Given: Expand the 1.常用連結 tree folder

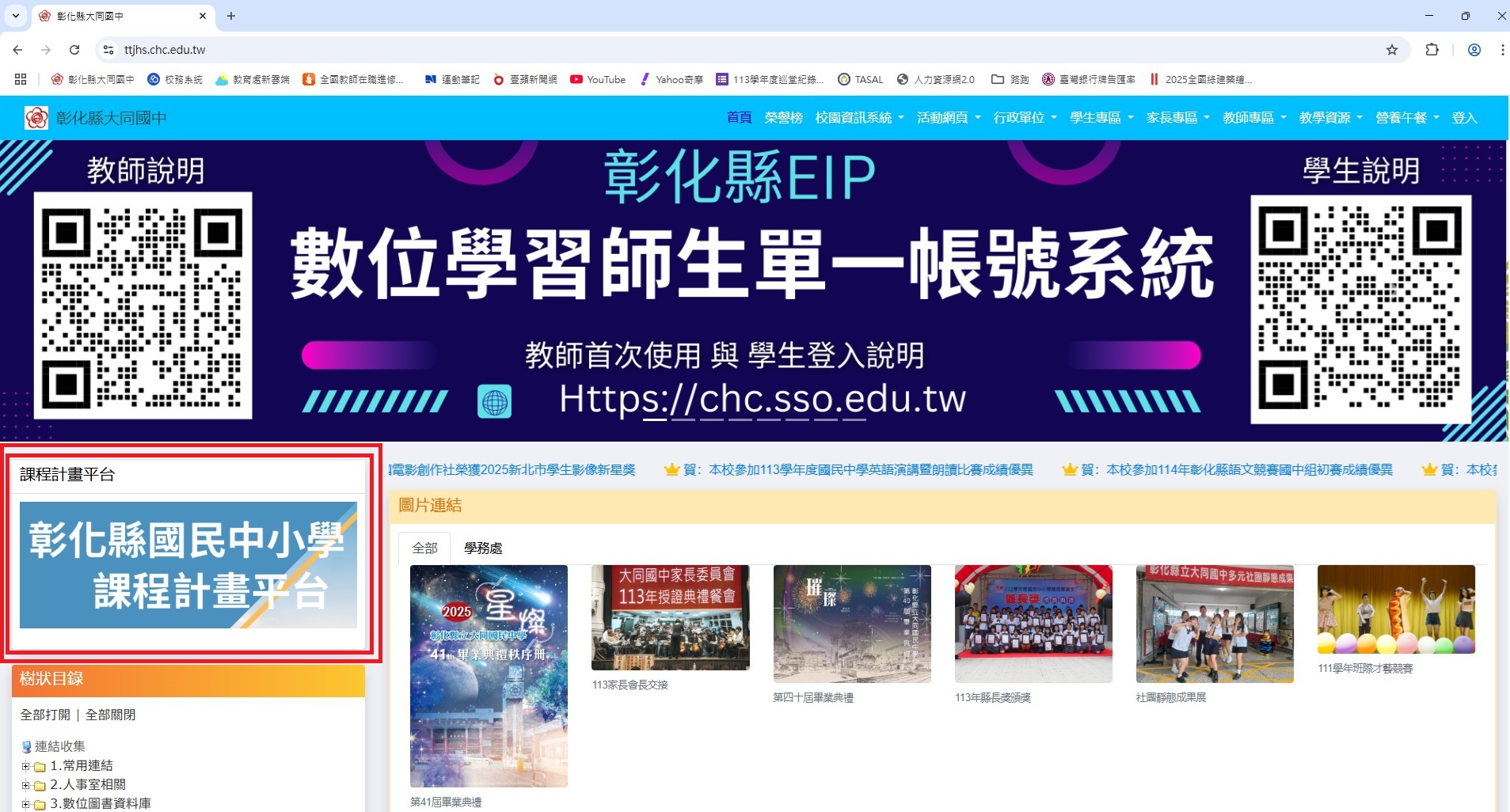Looking at the screenshot, I should pyautogui.click(x=26, y=766).
